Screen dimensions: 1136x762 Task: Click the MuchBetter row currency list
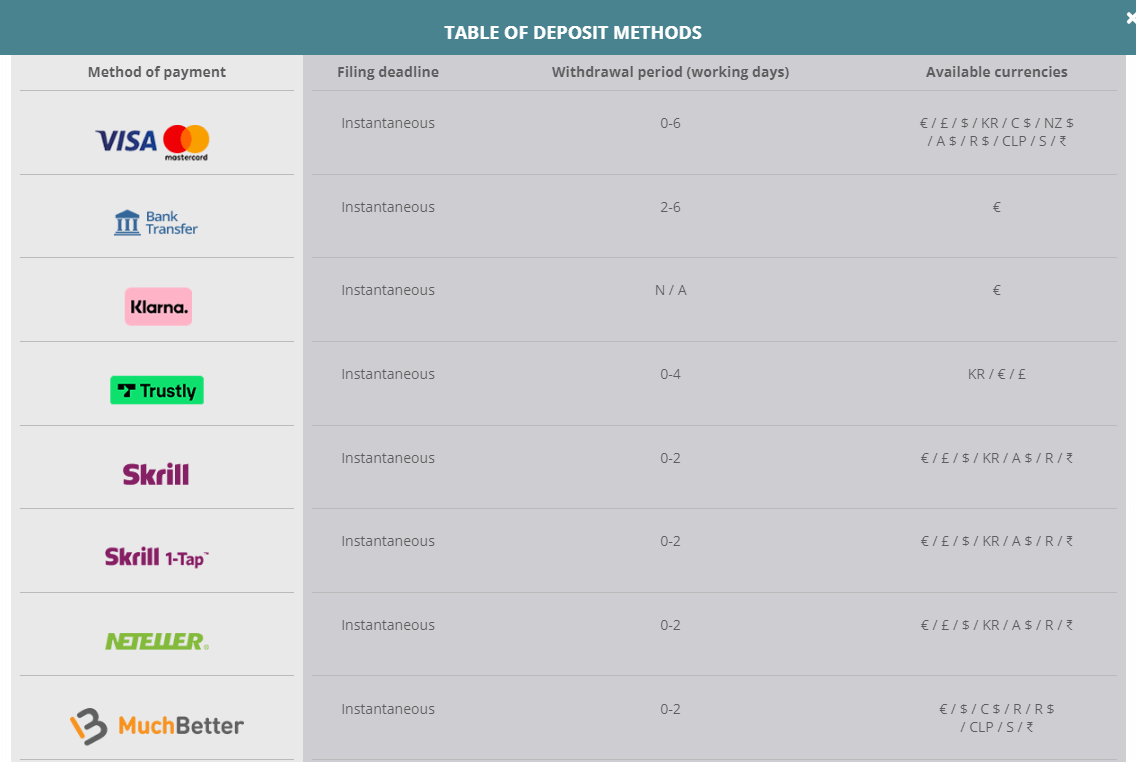(996, 718)
